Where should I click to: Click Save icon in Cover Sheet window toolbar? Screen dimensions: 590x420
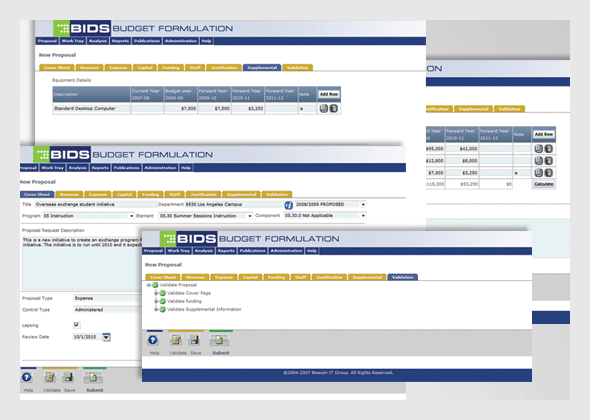(68, 377)
